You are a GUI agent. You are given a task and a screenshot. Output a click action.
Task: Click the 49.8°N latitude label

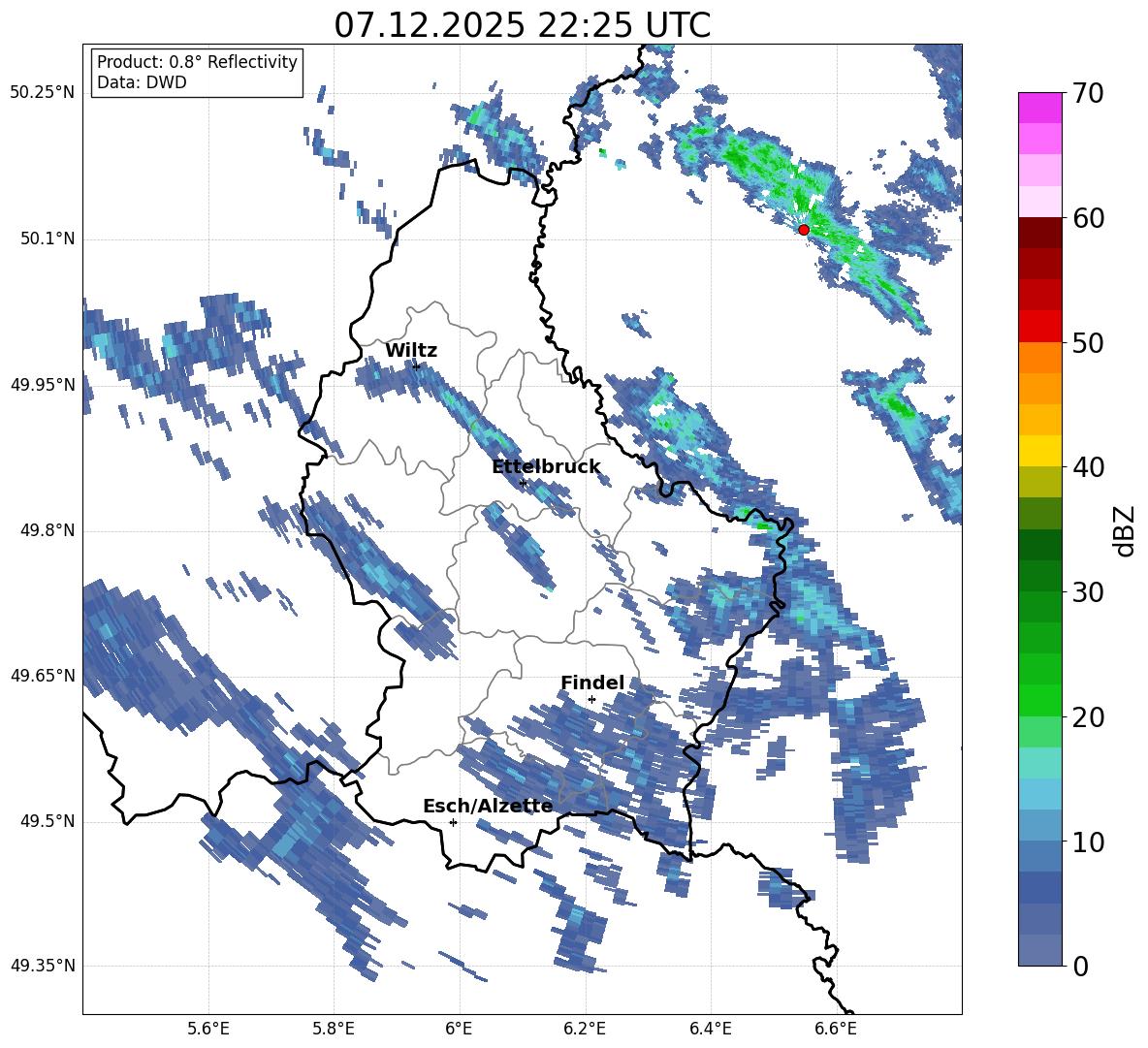pyautogui.click(x=48, y=530)
